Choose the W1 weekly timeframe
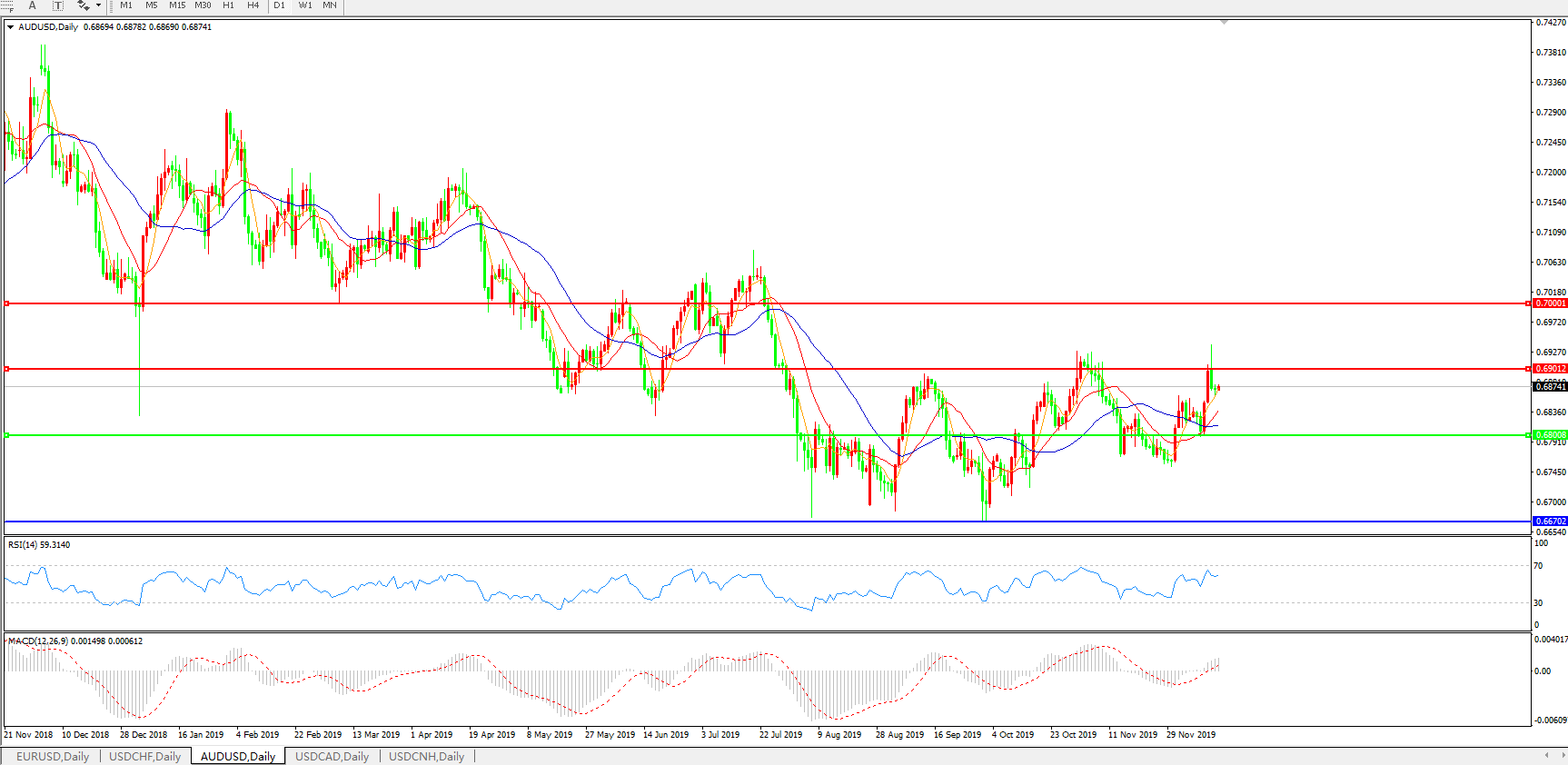This screenshot has width=1568, height=765. 305,5
